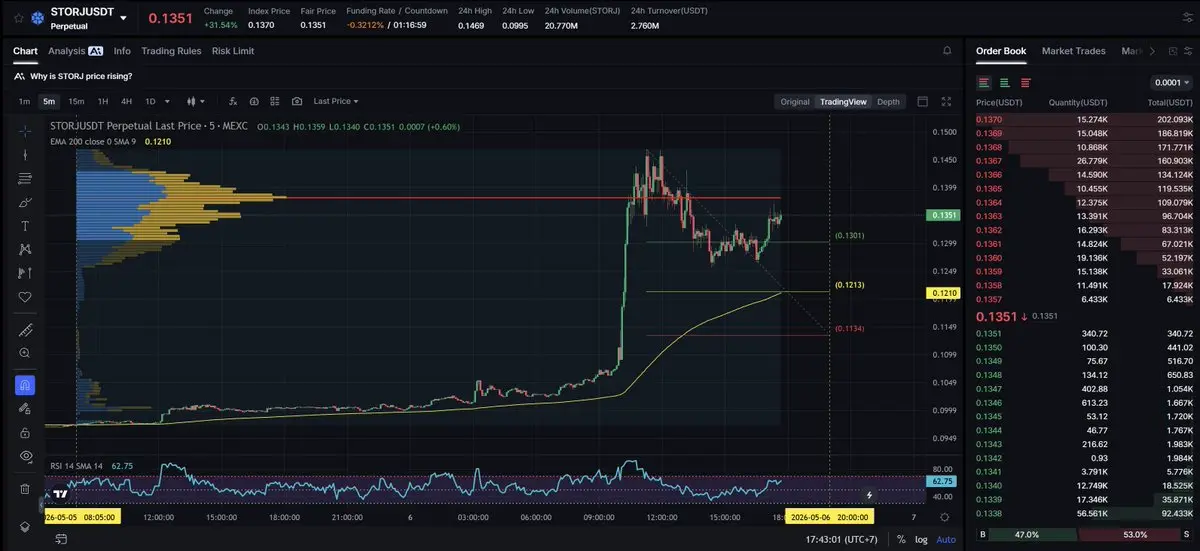The height and width of the screenshot is (551, 1200).
Task: Expand more timeframes dropdown after 1D
Action: [x=167, y=101]
